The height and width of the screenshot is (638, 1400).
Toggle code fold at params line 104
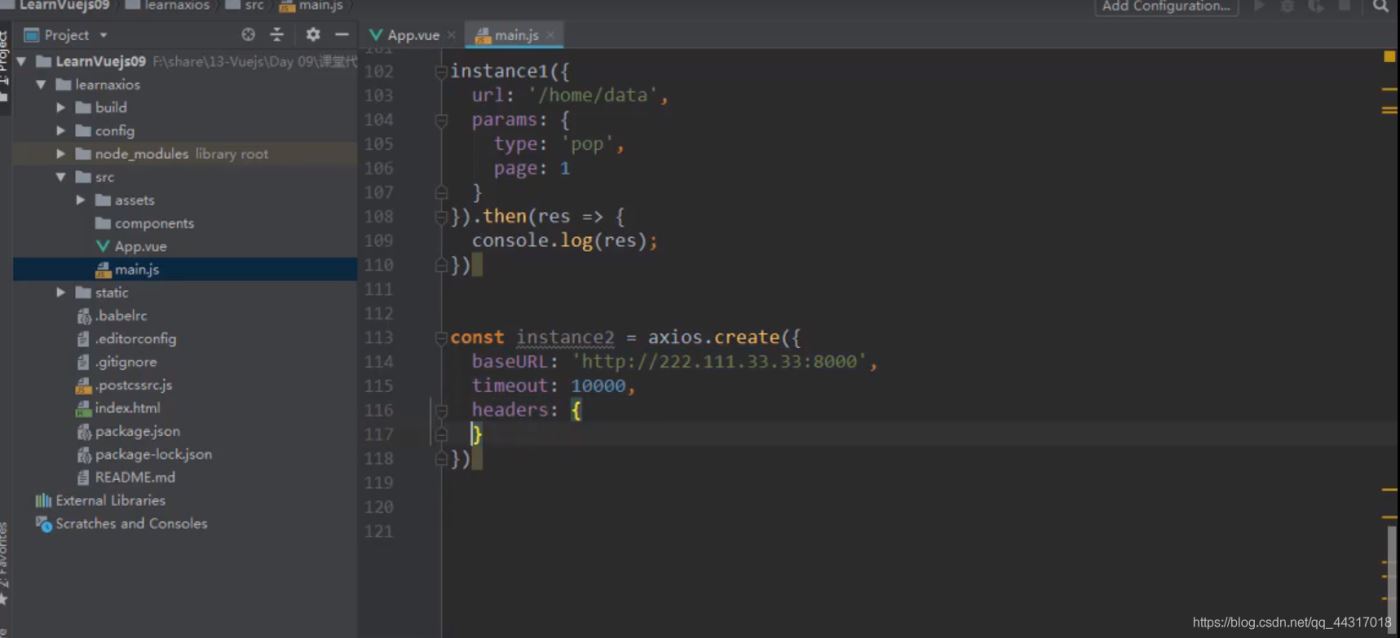click(441, 120)
